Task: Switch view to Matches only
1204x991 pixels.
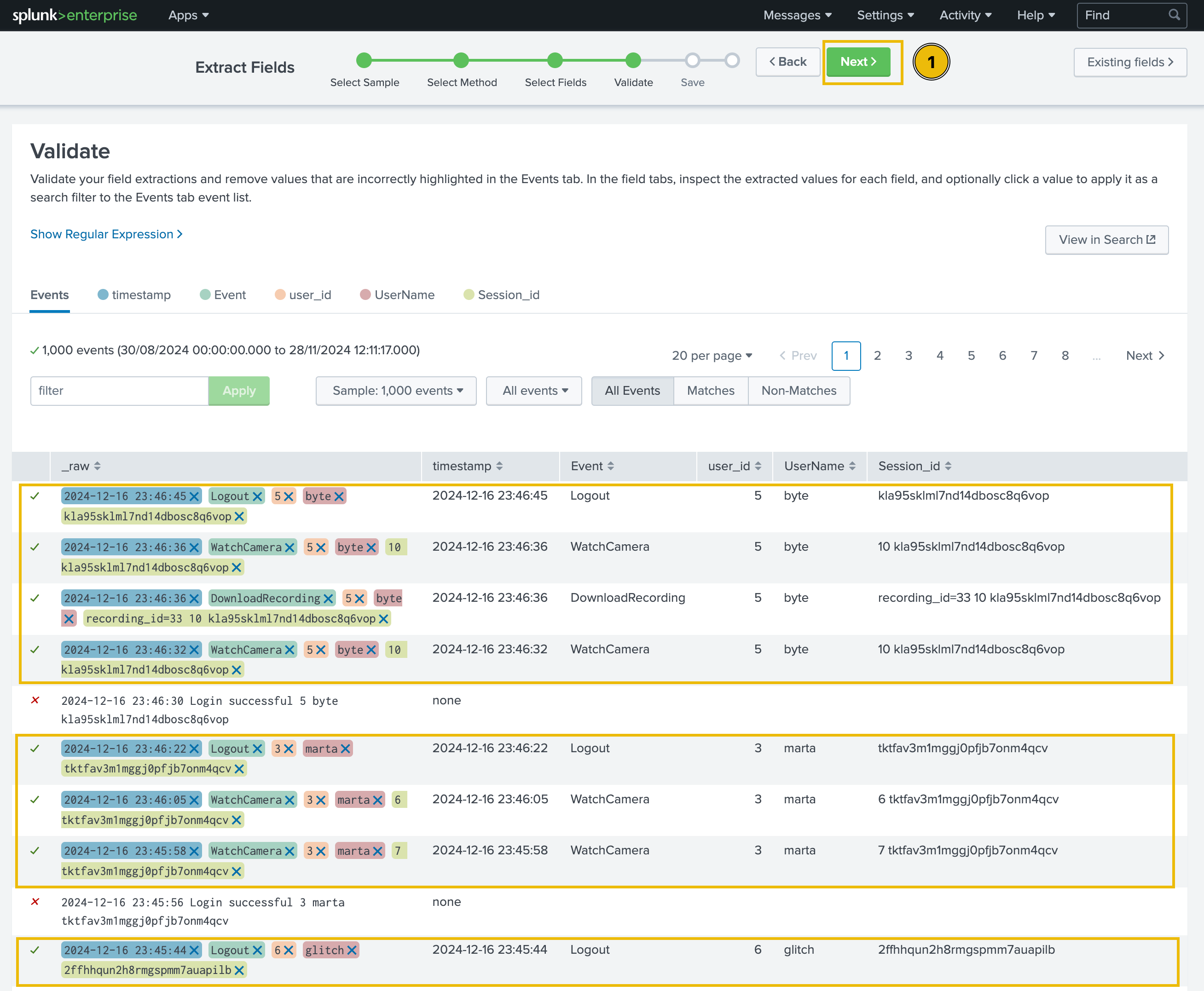Action: [710, 391]
